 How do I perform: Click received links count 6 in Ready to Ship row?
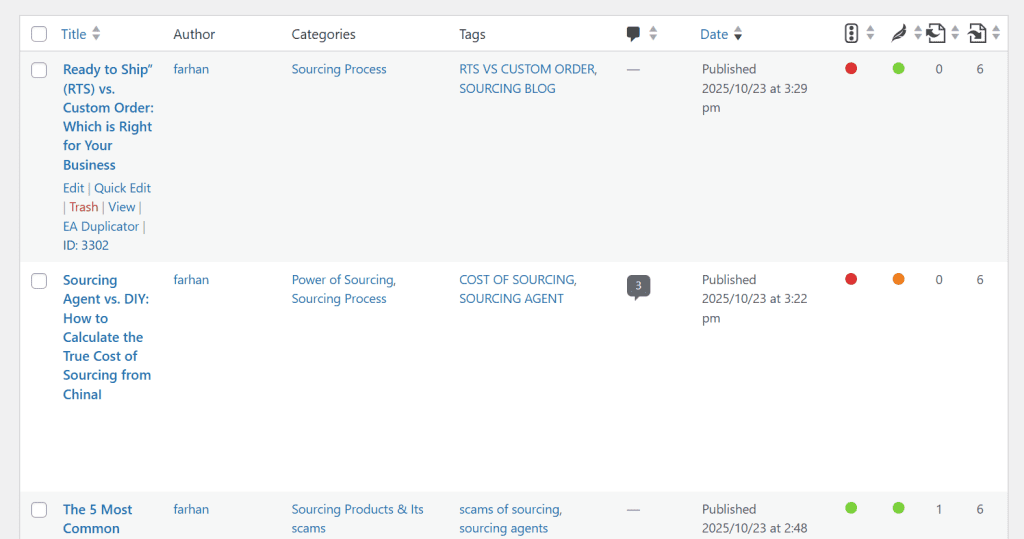(x=980, y=69)
